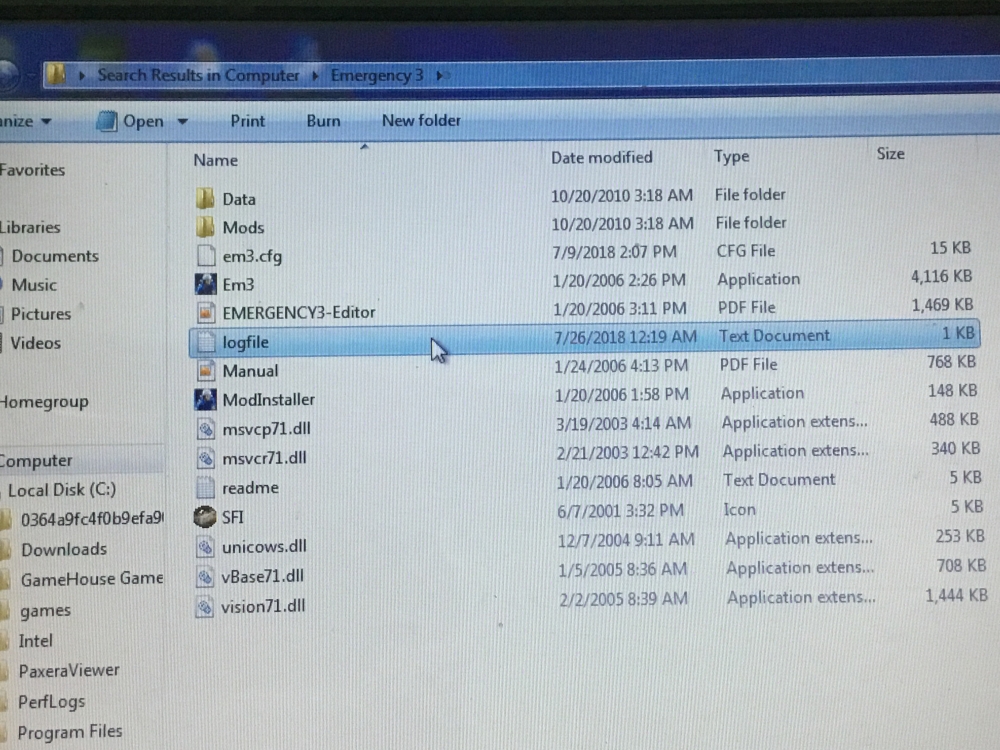Sort by Date modified column
This screenshot has height=750, width=1000.
(601, 157)
